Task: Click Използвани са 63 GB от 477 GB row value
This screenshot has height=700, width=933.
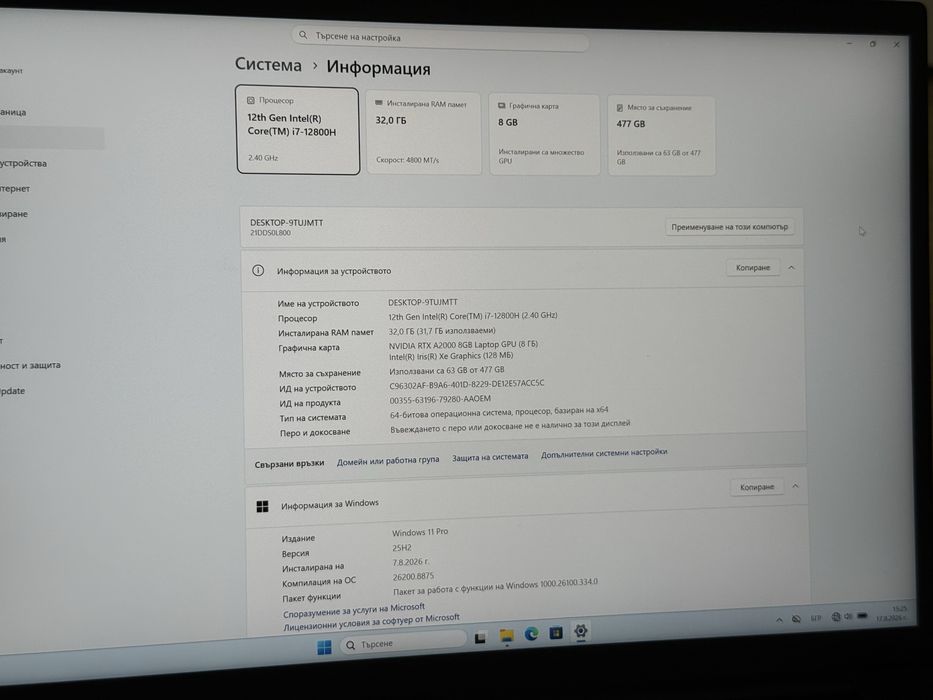Action: pos(446,370)
